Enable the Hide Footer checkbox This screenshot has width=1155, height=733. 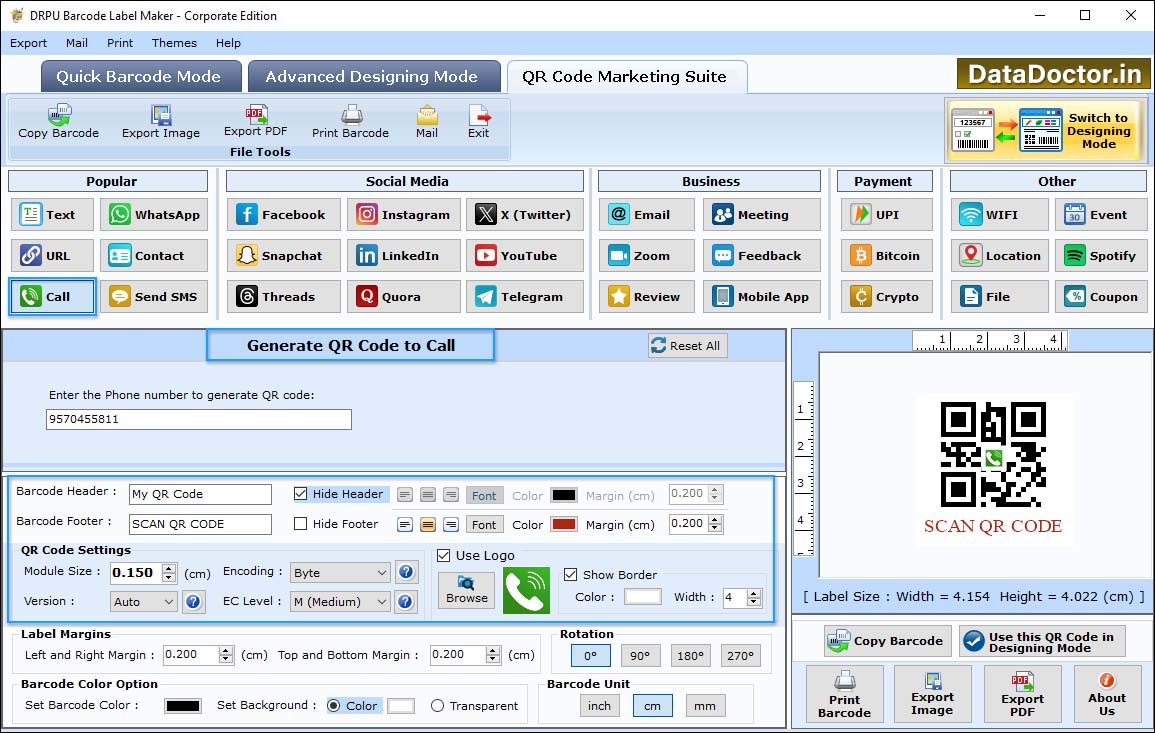coord(301,524)
